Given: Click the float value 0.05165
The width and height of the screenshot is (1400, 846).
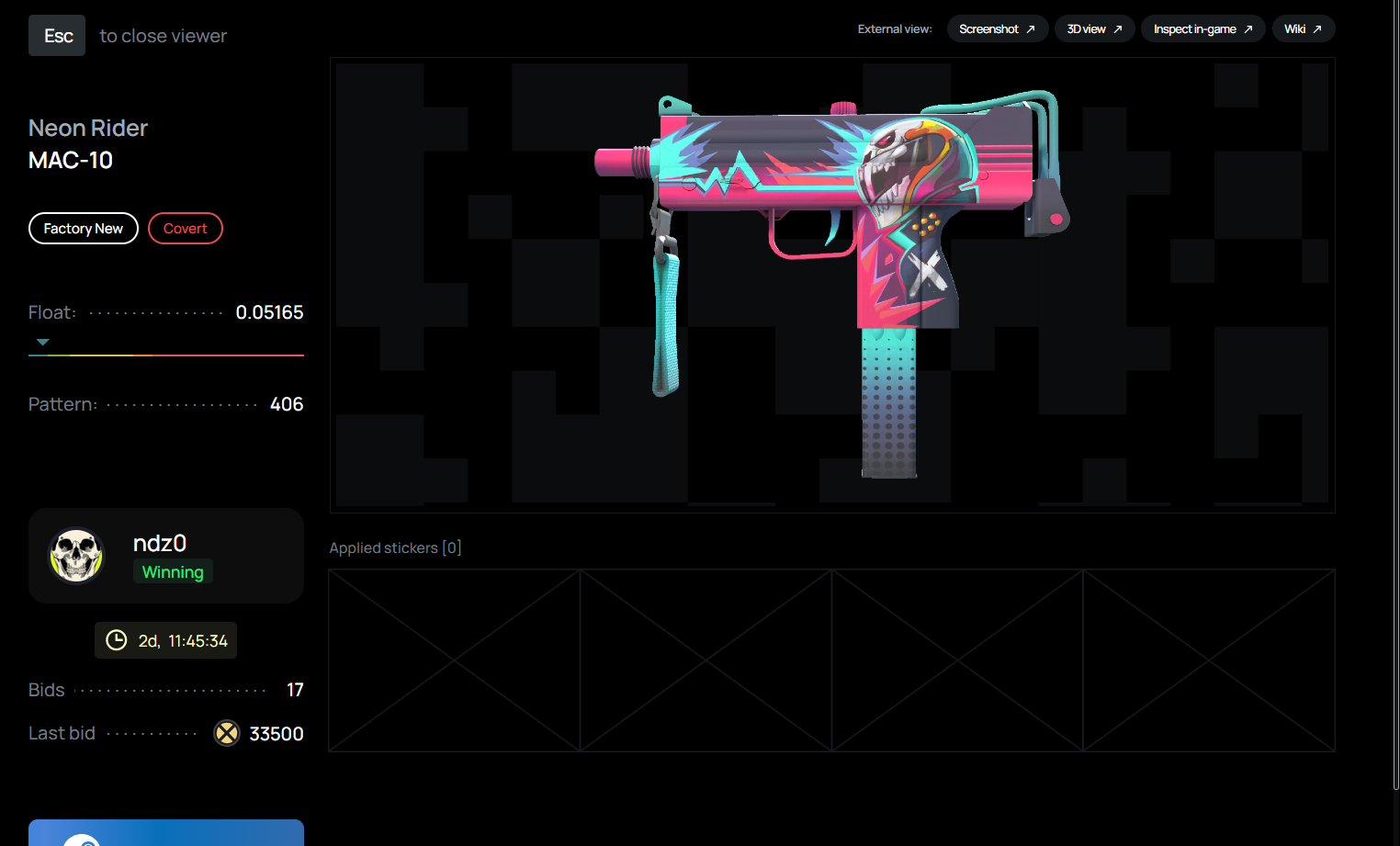Looking at the screenshot, I should pyautogui.click(x=269, y=312).
